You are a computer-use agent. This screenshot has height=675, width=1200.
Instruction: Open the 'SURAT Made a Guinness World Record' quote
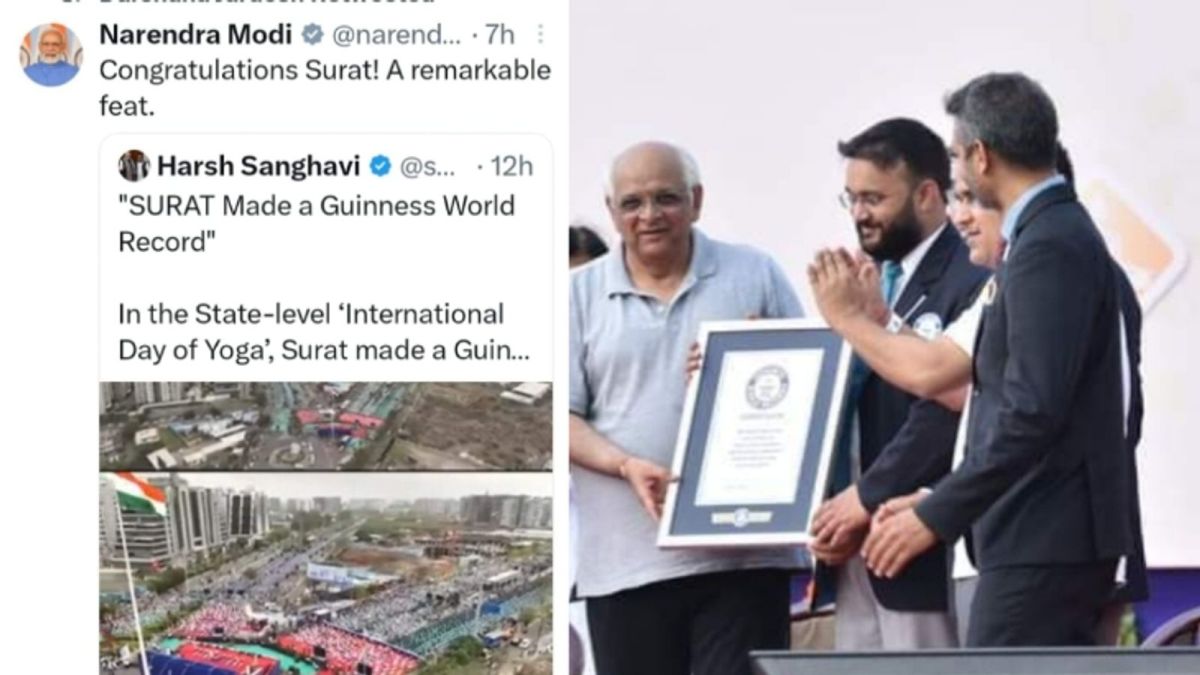tap(316, 223)
